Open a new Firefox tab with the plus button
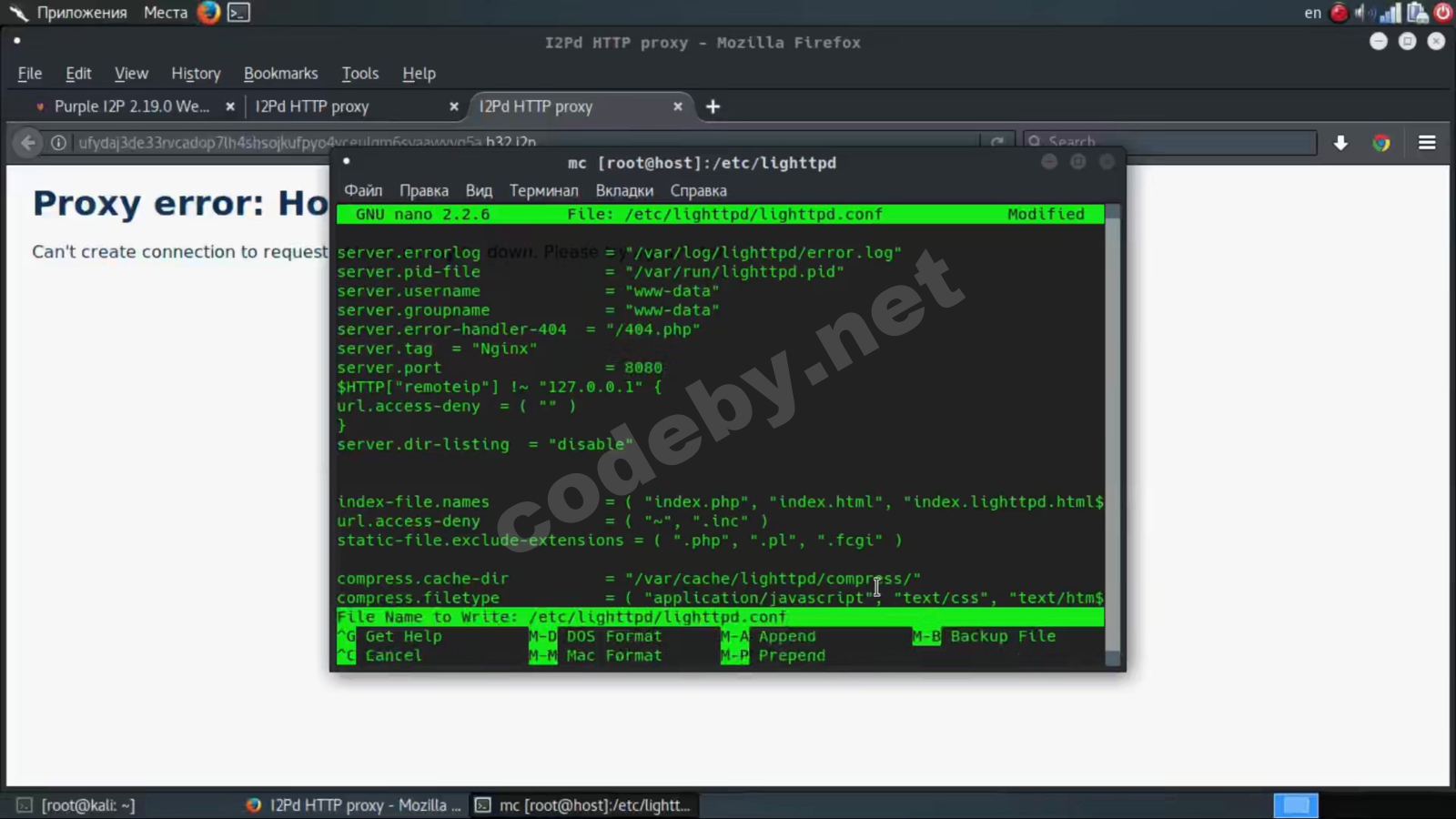1456x819 pixels. (713, 106)
